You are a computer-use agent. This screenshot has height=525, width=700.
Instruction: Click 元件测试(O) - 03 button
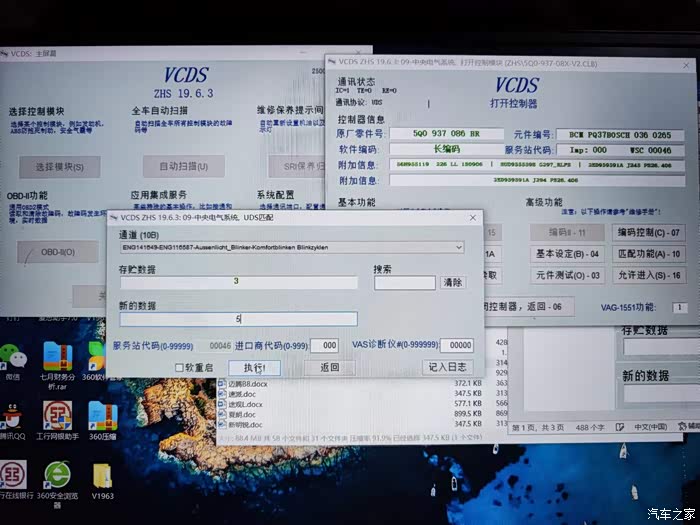tap(567, 275)
